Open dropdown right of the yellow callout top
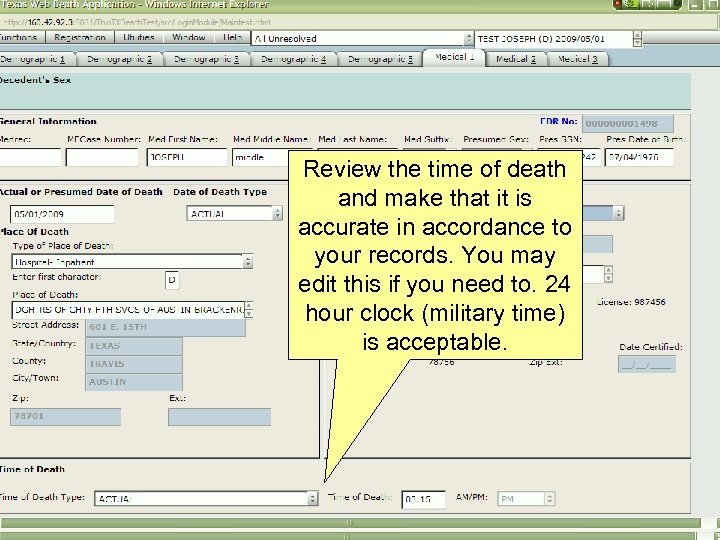 (x=619, y=213)
